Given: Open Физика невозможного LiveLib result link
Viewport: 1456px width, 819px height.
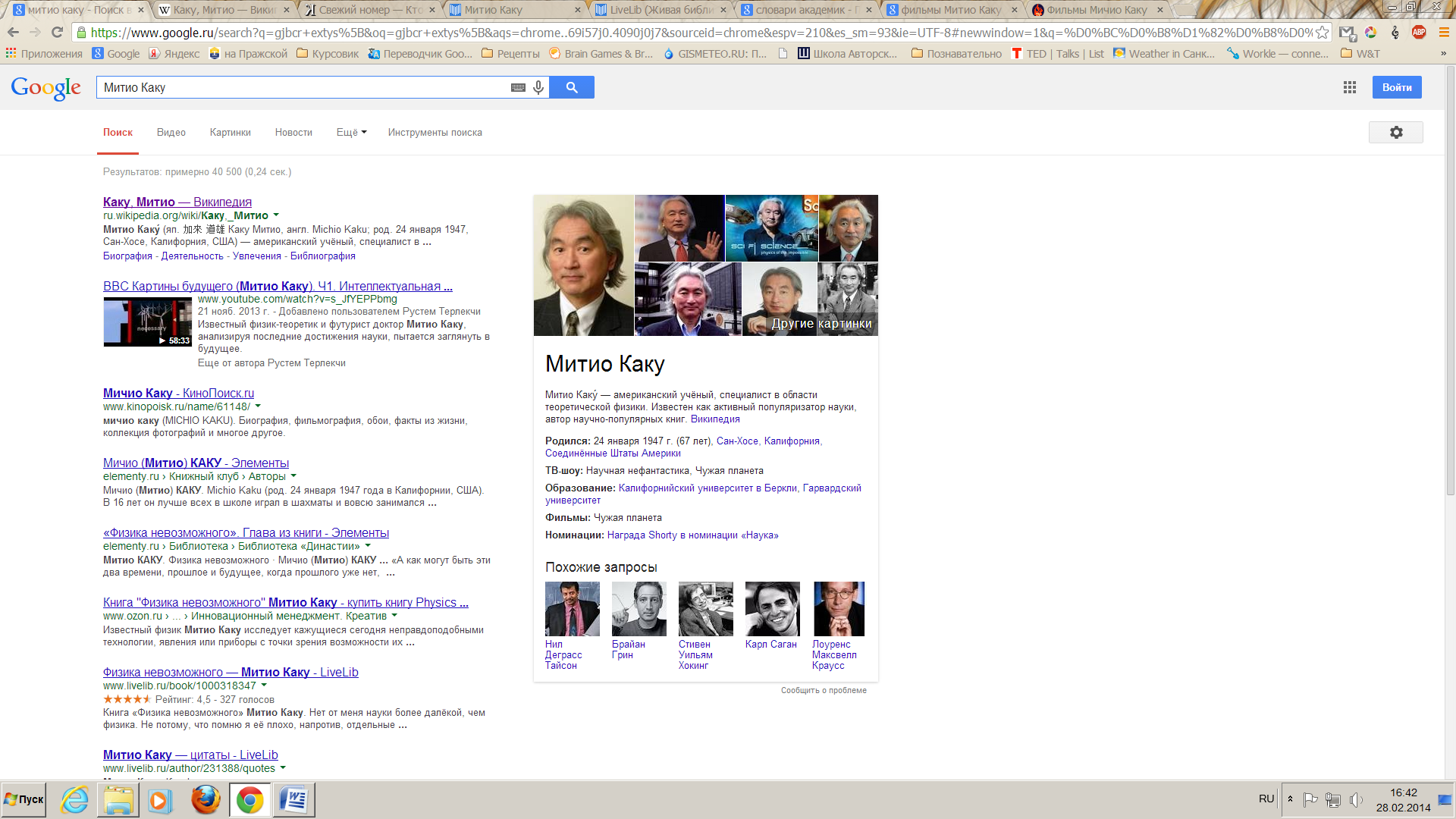Looking at the screenshot, I should (231, 672).
